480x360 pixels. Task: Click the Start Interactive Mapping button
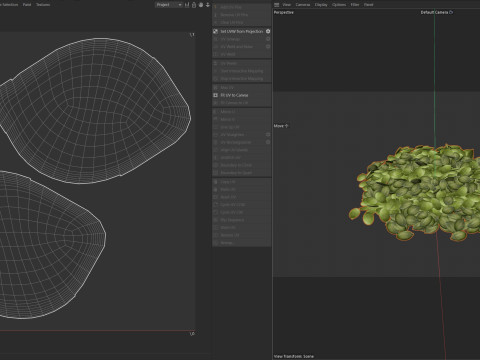pyautogui.click(x=242, y=71)
